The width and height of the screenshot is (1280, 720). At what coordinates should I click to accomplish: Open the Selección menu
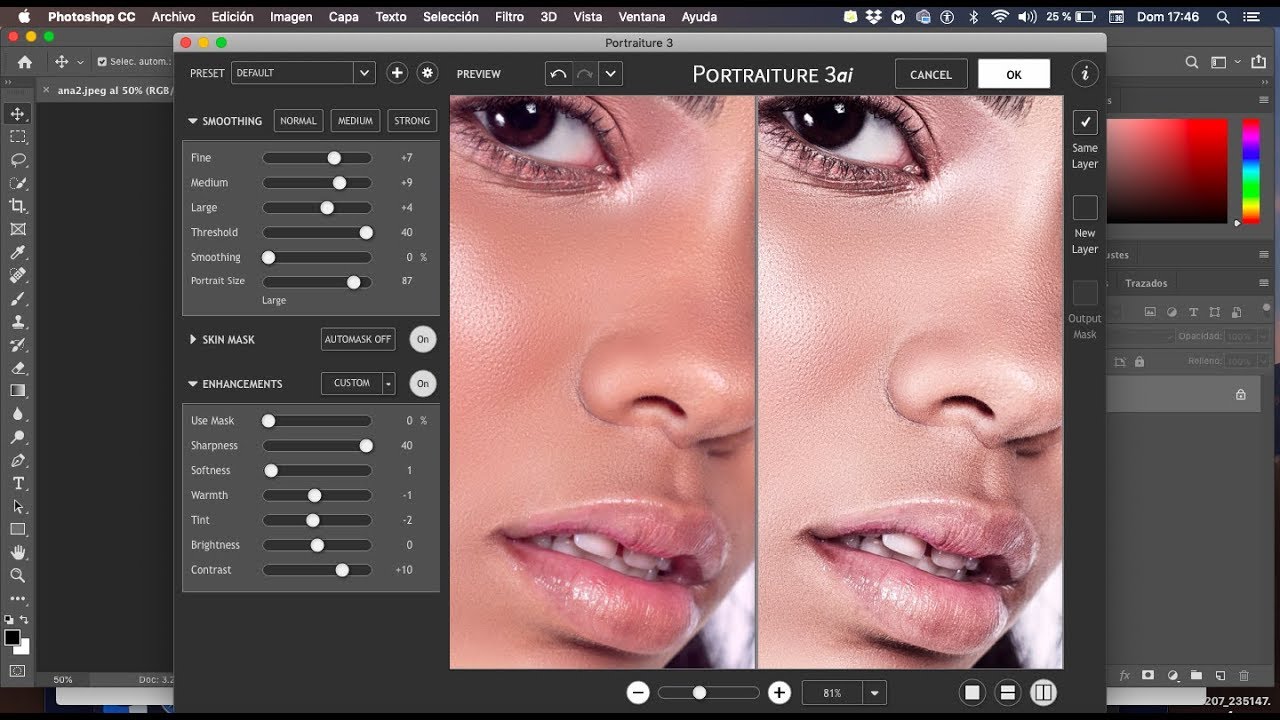pos(451,17)
